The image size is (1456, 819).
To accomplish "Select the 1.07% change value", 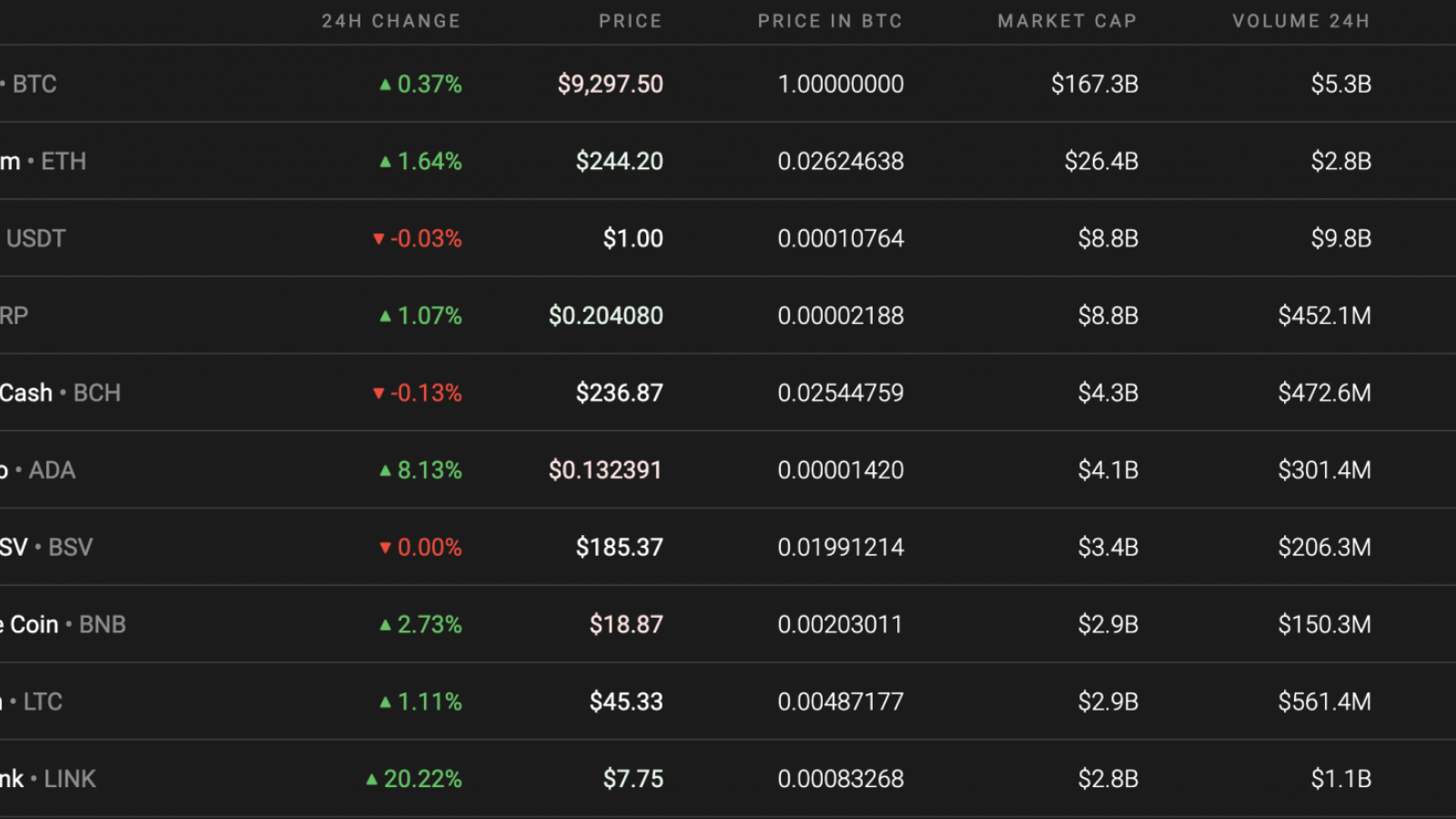I will pos(430,316).
